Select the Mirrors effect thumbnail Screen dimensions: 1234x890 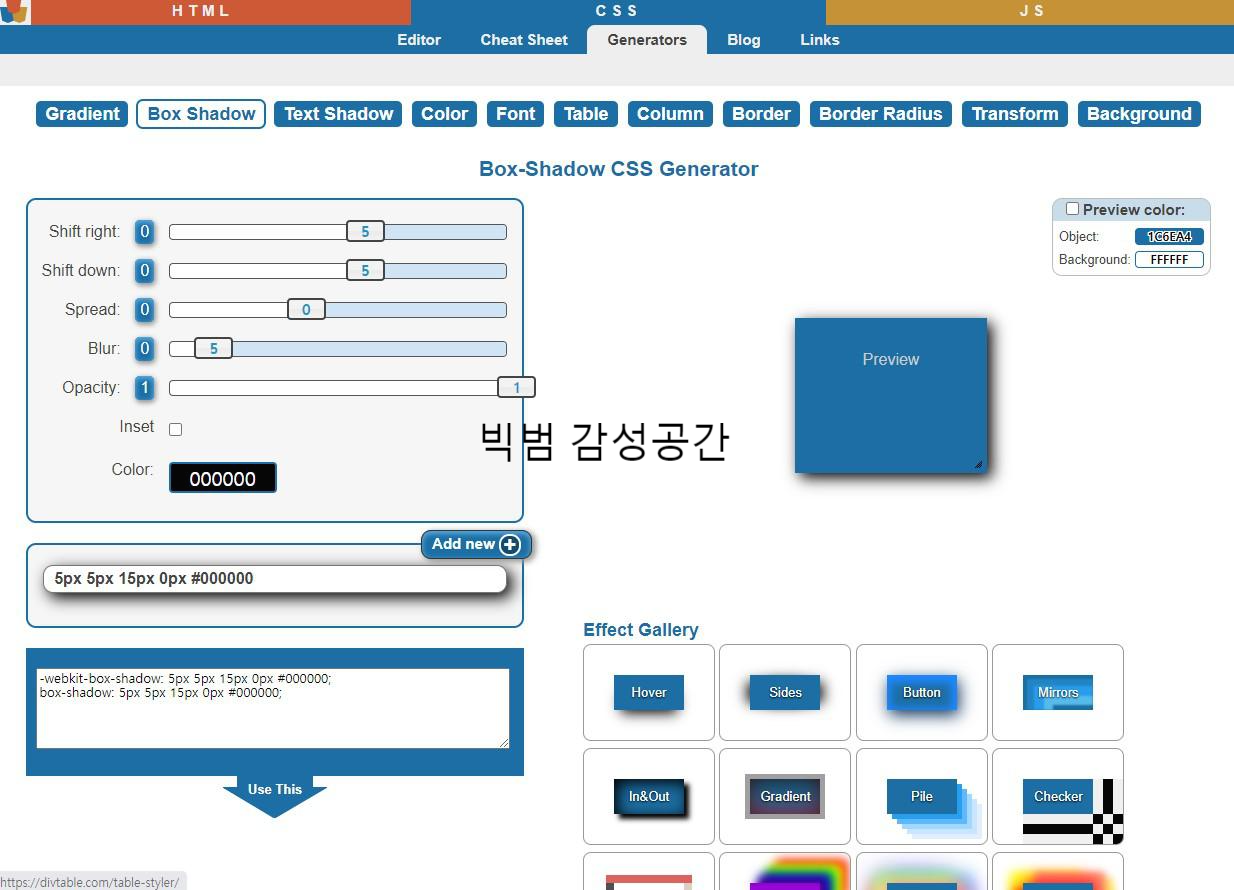coord(1058,692)
